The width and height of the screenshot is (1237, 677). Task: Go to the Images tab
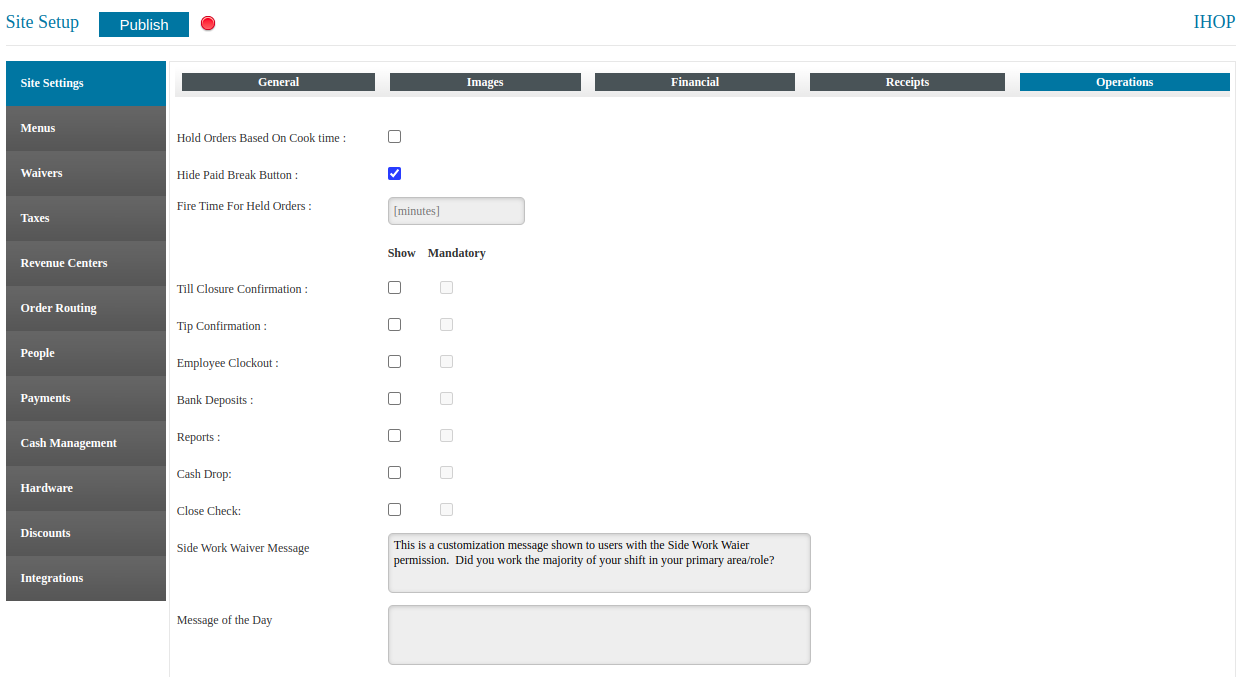pyautogui.click(x=485, y=82)
